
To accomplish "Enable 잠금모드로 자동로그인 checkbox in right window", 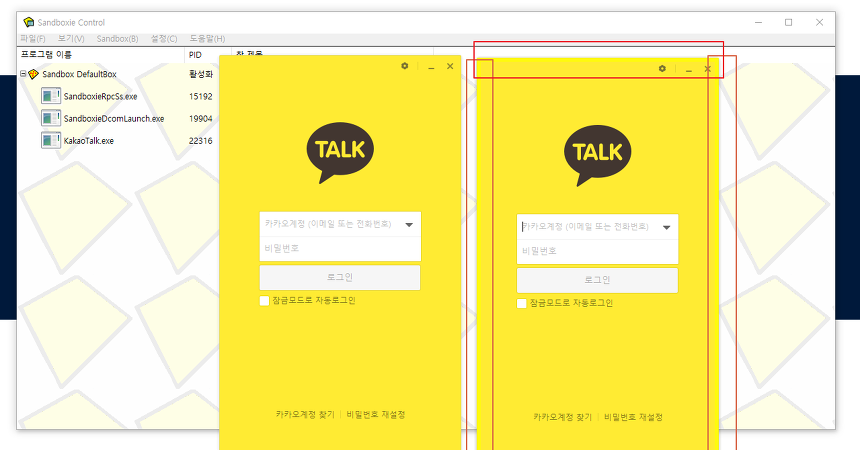I will tap(522, 303).
